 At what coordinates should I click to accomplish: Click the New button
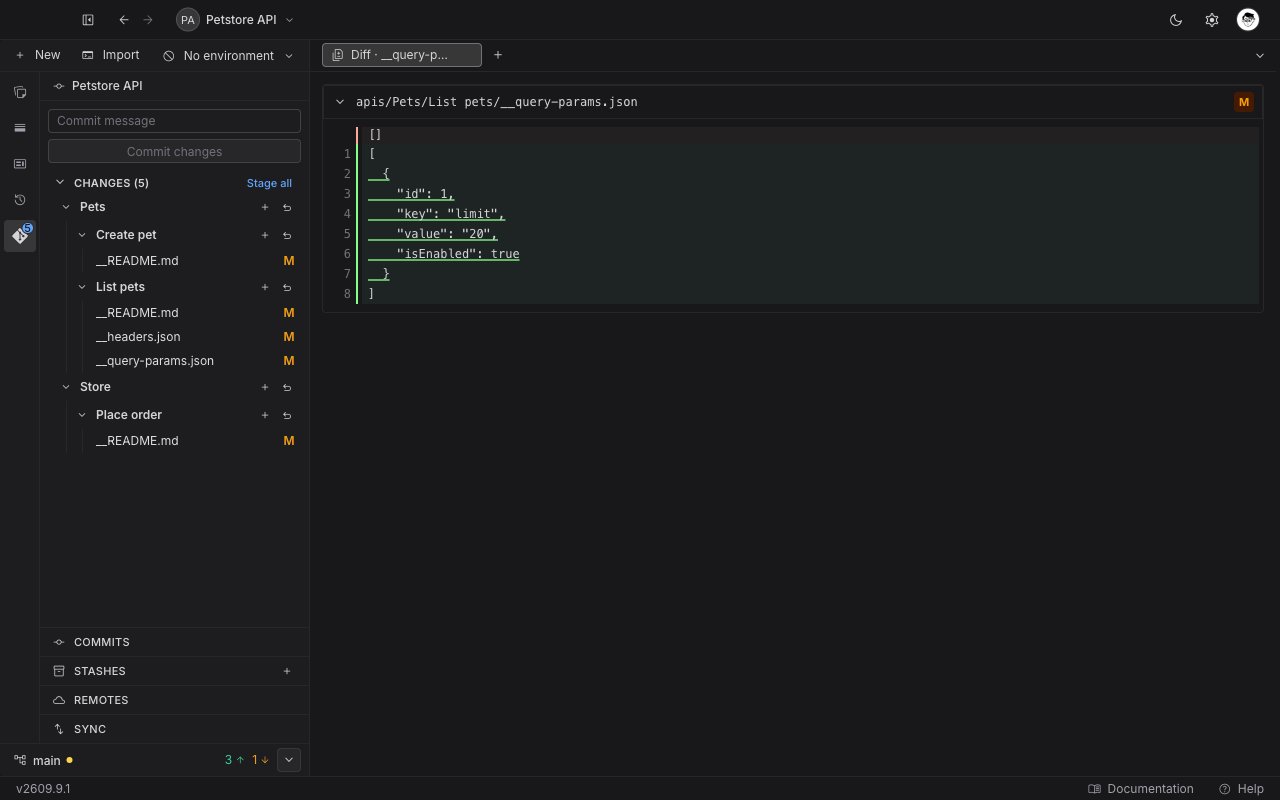point(38,55)
